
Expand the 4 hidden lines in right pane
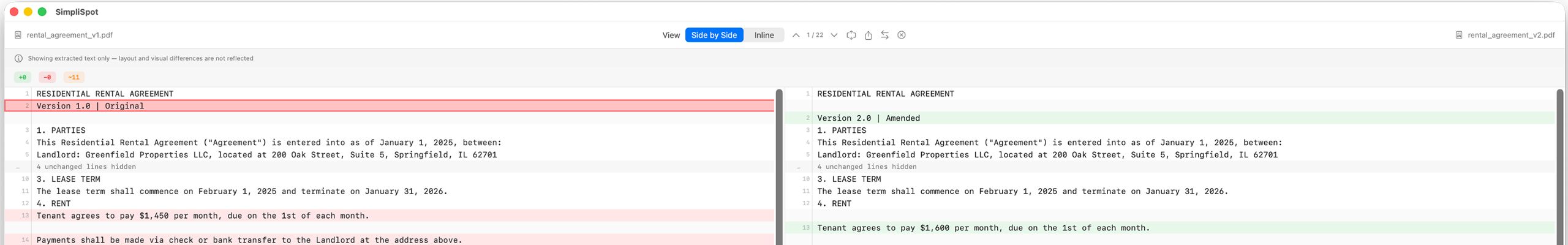click(x=867, y=167)
